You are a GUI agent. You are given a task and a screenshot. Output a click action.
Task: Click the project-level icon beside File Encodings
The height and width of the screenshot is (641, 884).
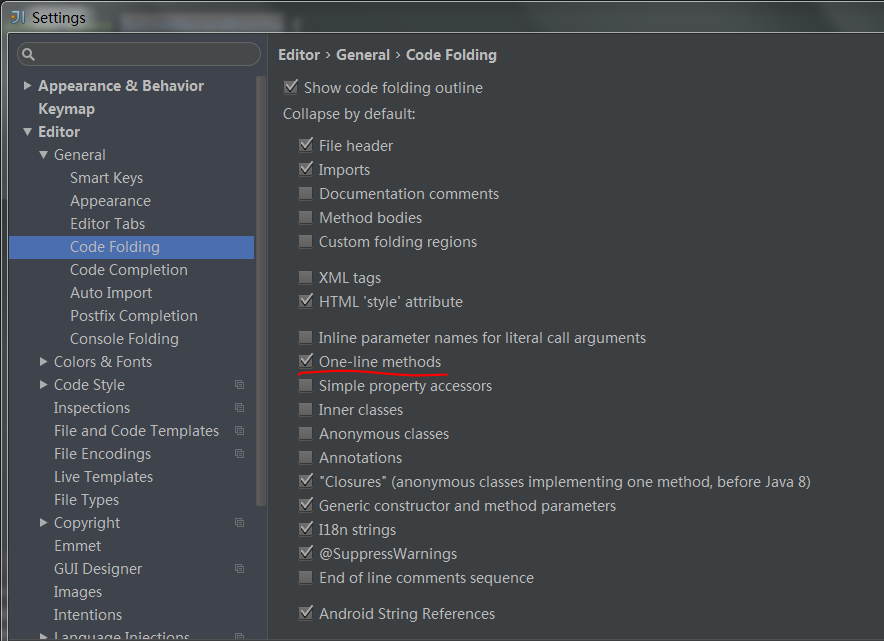click(x=240, y=454)
